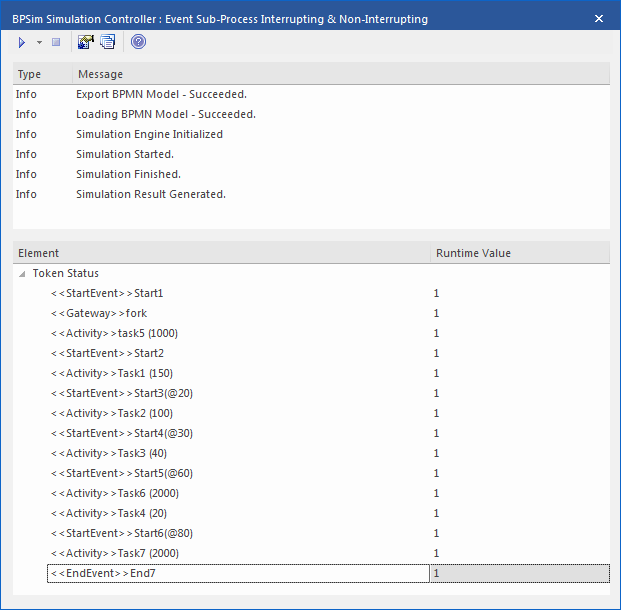Select the Activity task5 (1000) row
The image size is (621, 610).
[113, 333]
